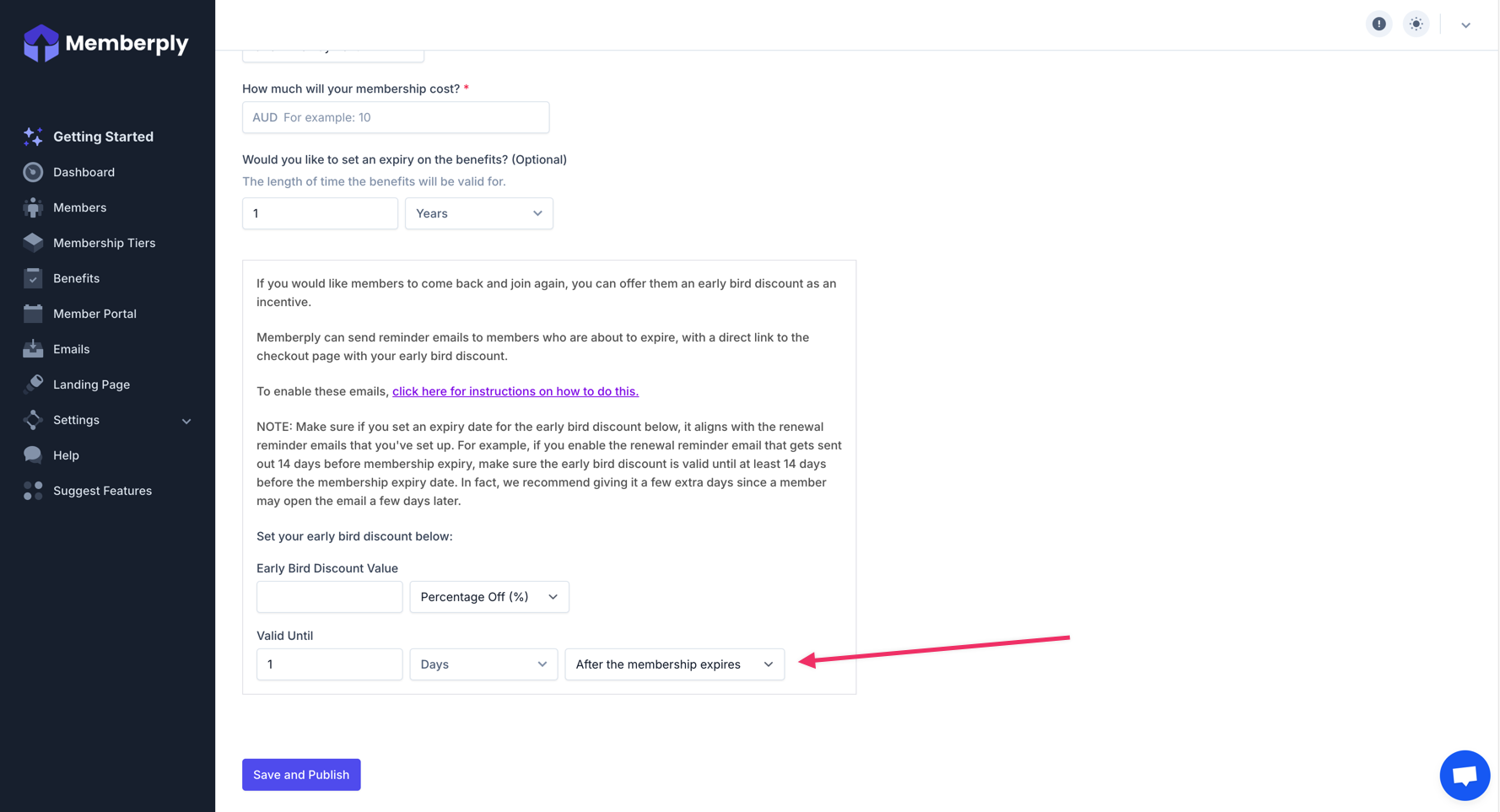
Task: Open the After the membership expires dropdown
Action: [673, 664]
